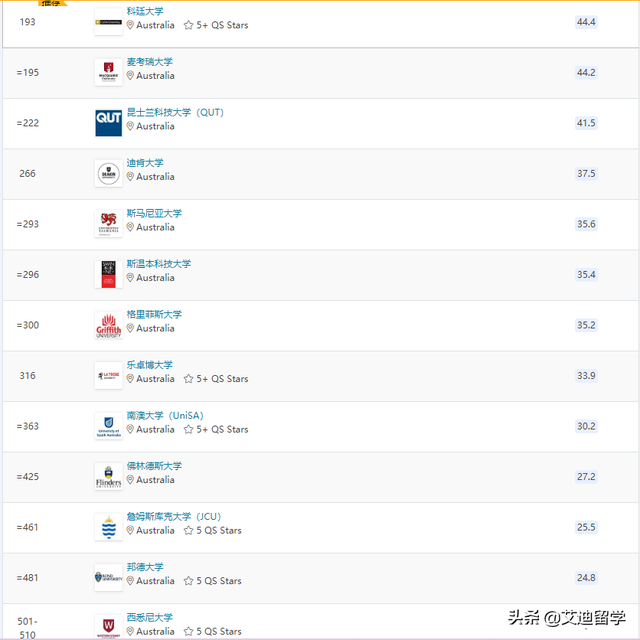Click the rank number =222
Image resolution: width=640 pixels, height=640 pixels.
pyautogui.click(x=28, y=123)
